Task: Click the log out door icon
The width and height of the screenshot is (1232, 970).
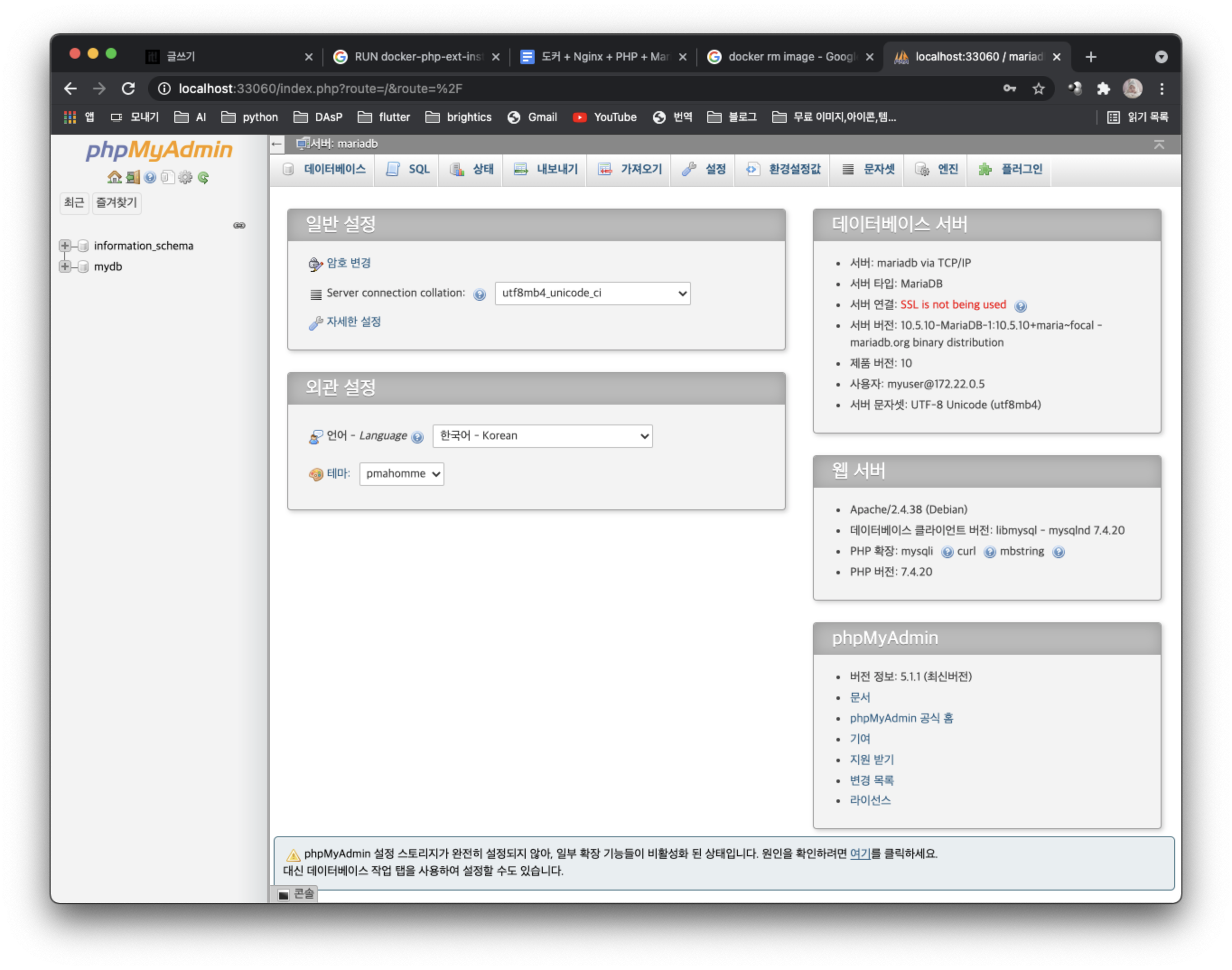Action: [x=132, y=177]
